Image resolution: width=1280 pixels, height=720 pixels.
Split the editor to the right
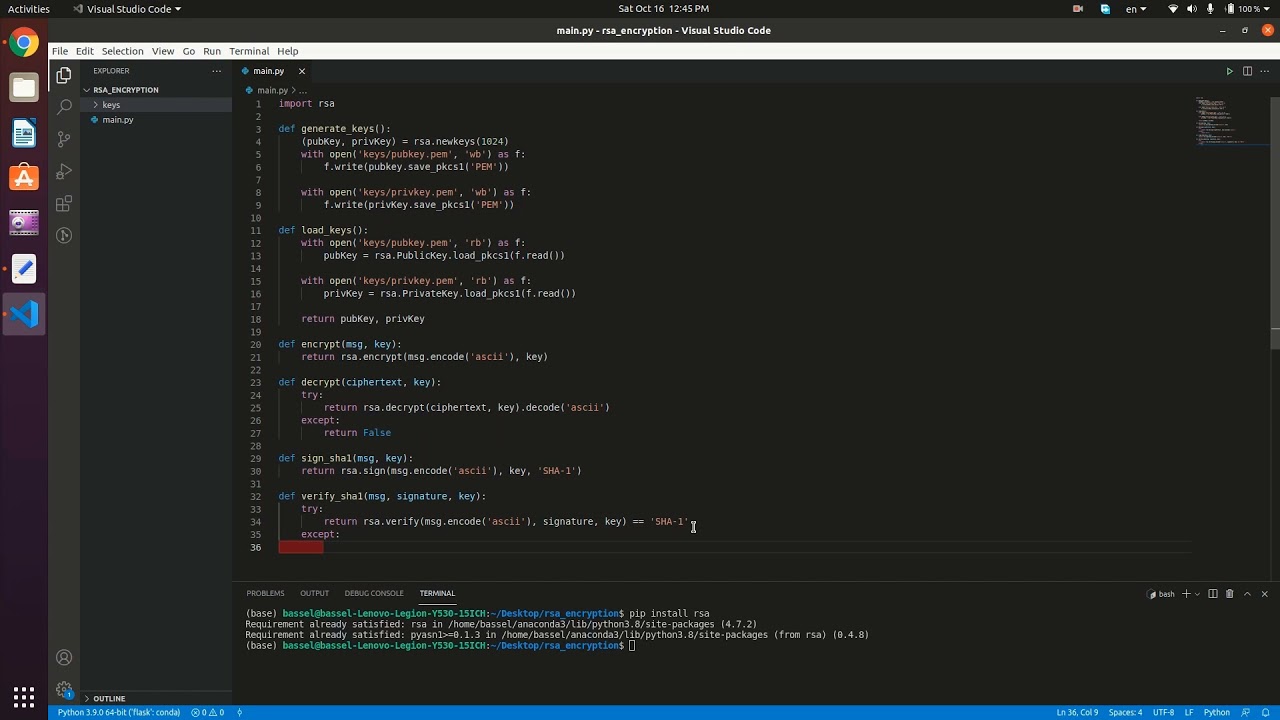point(1247,71)
